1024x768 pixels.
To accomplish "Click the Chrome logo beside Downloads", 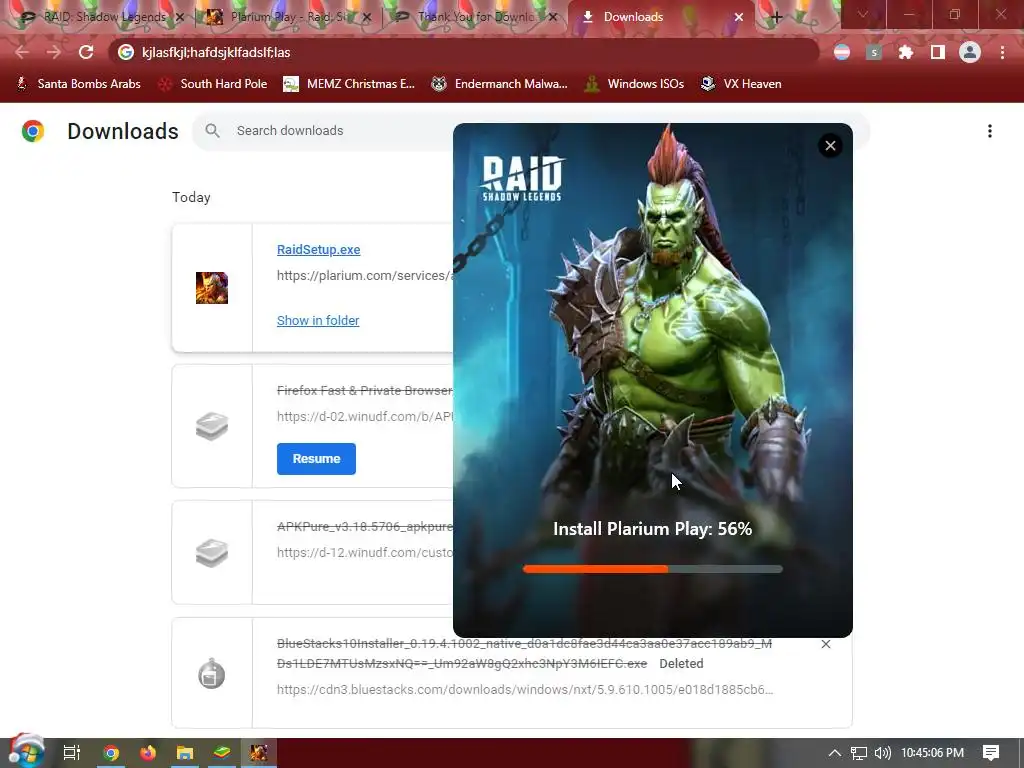I will 33,131.
